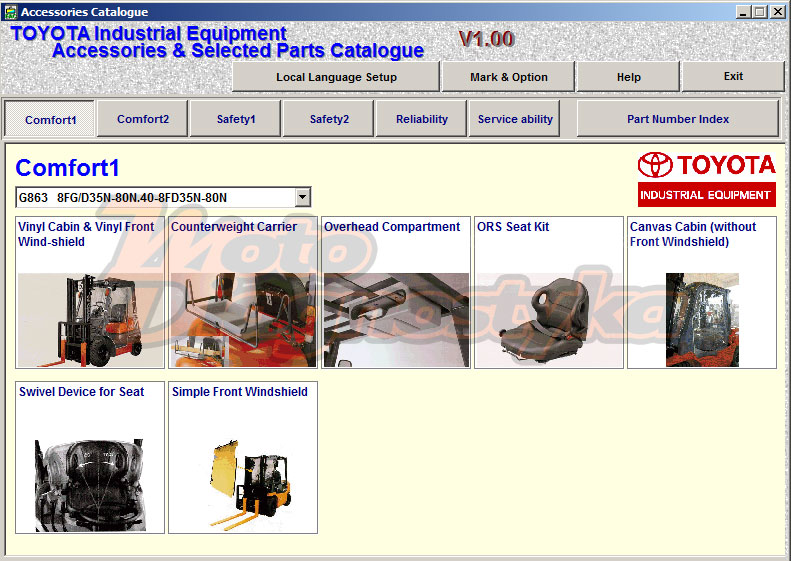
Task: Click the V1.00 version label
Action: pos(486,39)
